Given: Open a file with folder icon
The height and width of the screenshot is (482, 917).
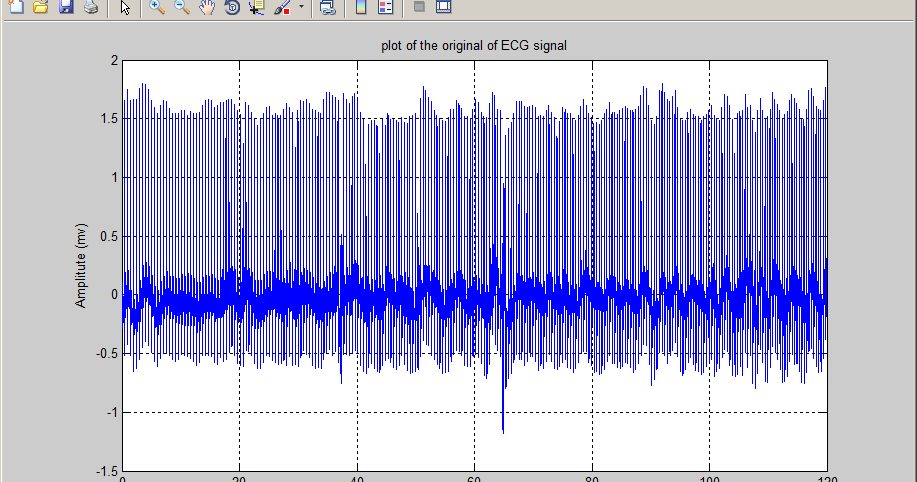Looking at the screenshot, I should click(40, 6).
